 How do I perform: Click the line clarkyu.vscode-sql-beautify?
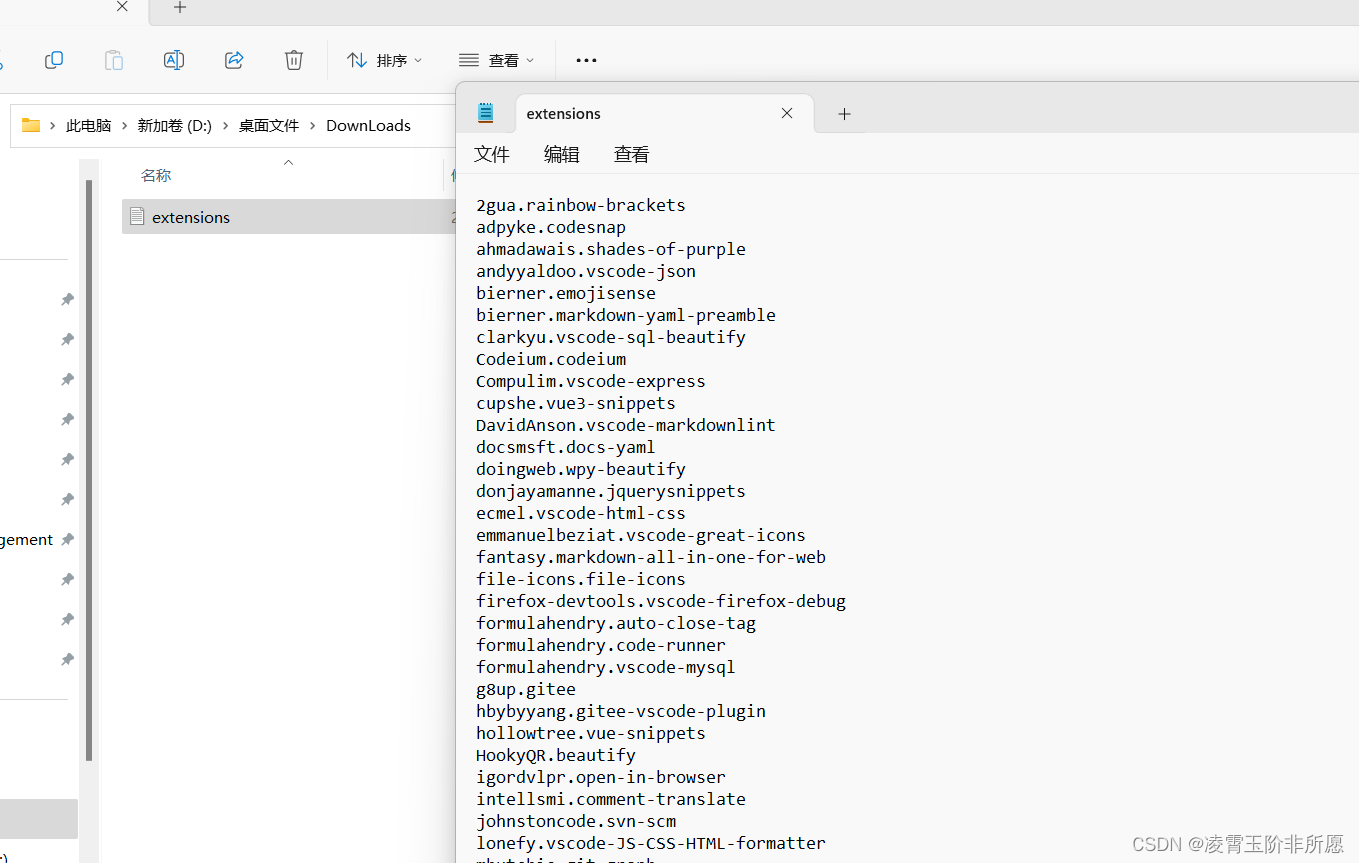click(x=611, y=337)
